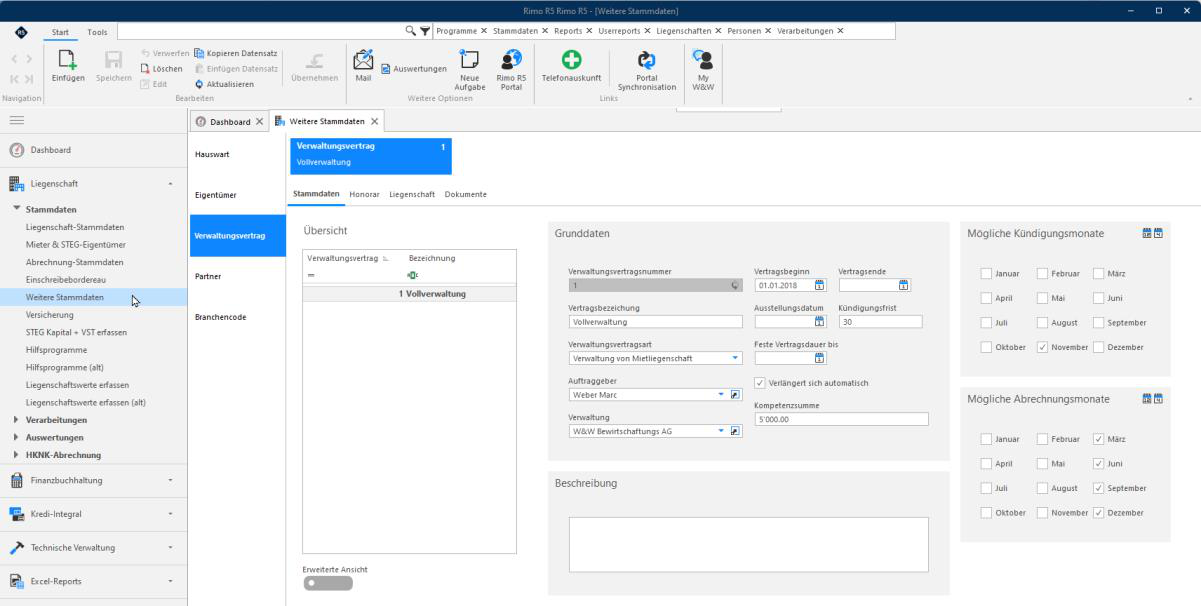The image size is (1201, 606).
Task: Open Verwaltung record link icon
Action: 735,431
